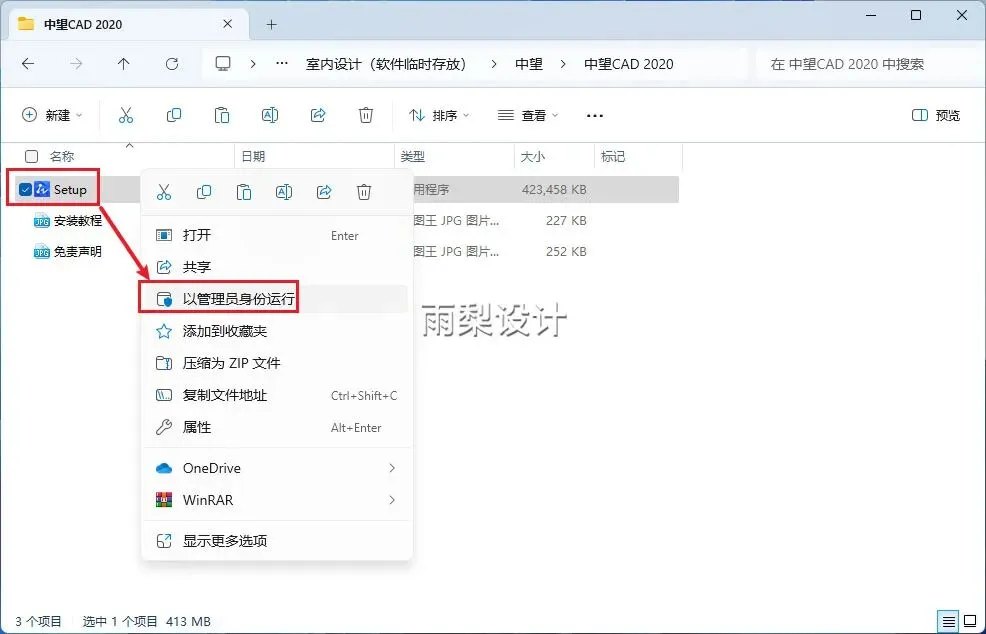Click the Paste icon in the main toolbar
The image size is (986, 634).
tap(222, 115)
